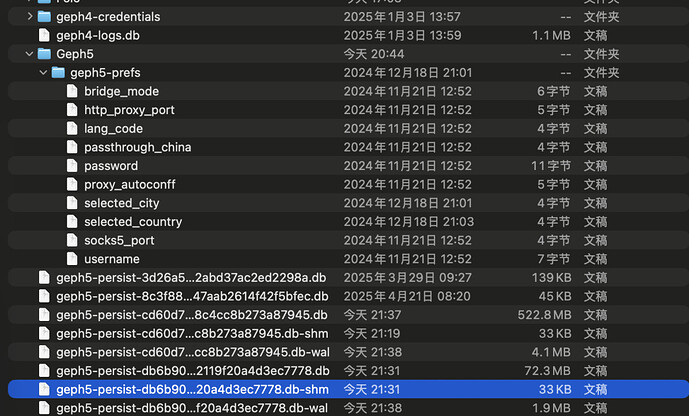Screen dimensions: 689x416
Task: Click the geph4-credentials folder icon
Action: pos(44,17)
